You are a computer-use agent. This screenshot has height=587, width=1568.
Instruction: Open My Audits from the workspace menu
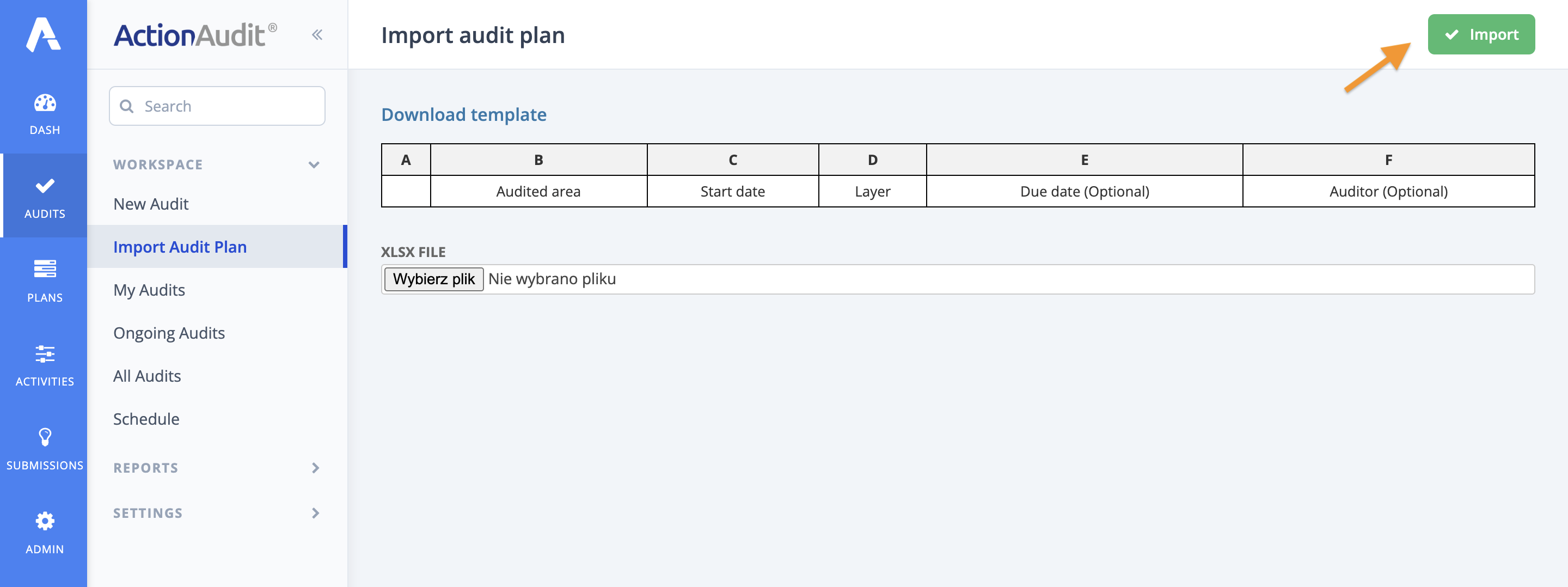tap(149, 290)
